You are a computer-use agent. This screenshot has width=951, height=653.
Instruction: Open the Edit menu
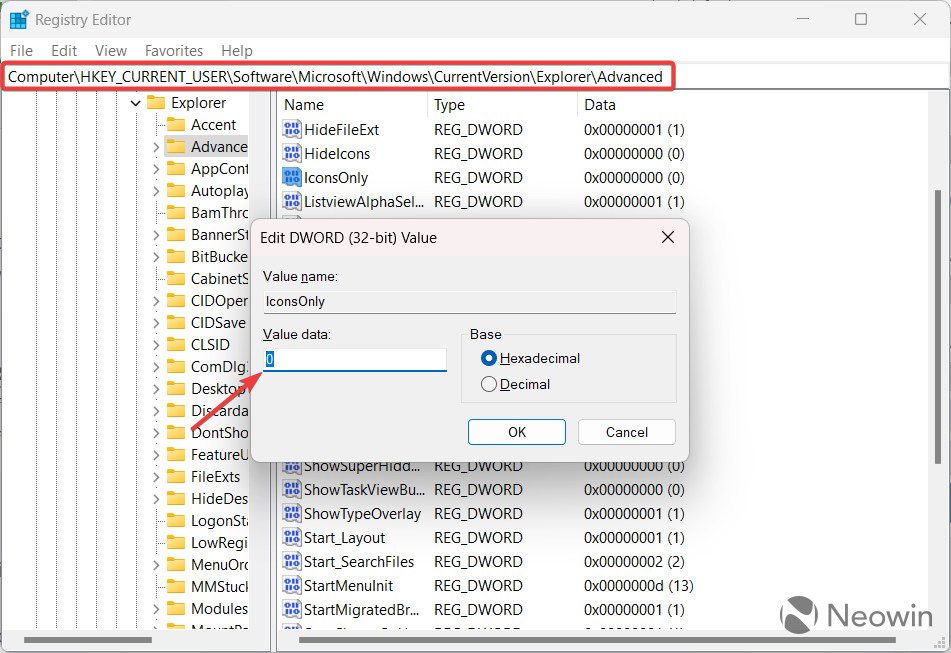click(63, 50)
